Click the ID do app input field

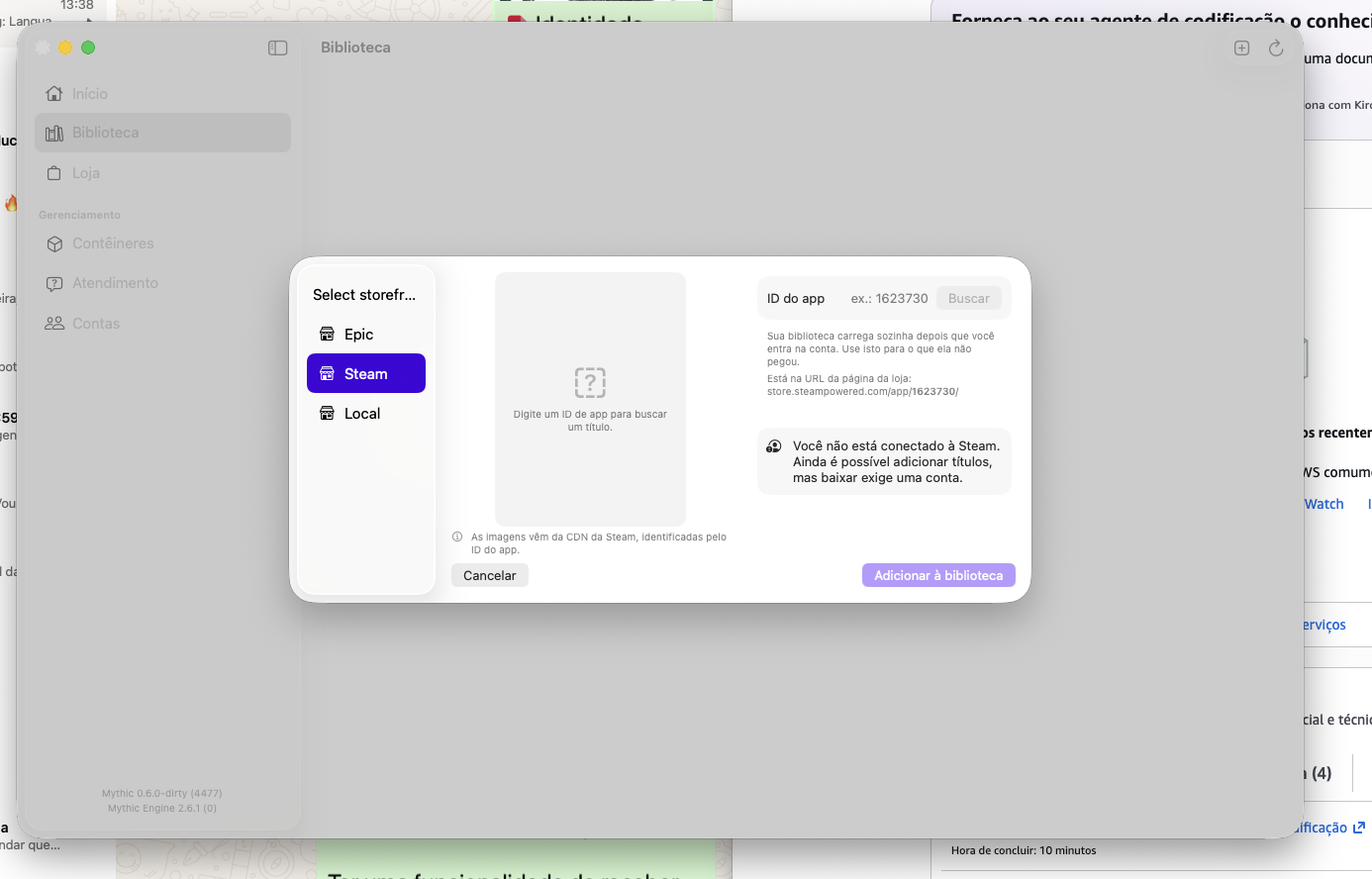pyautogui.click(x=888, y=298)
